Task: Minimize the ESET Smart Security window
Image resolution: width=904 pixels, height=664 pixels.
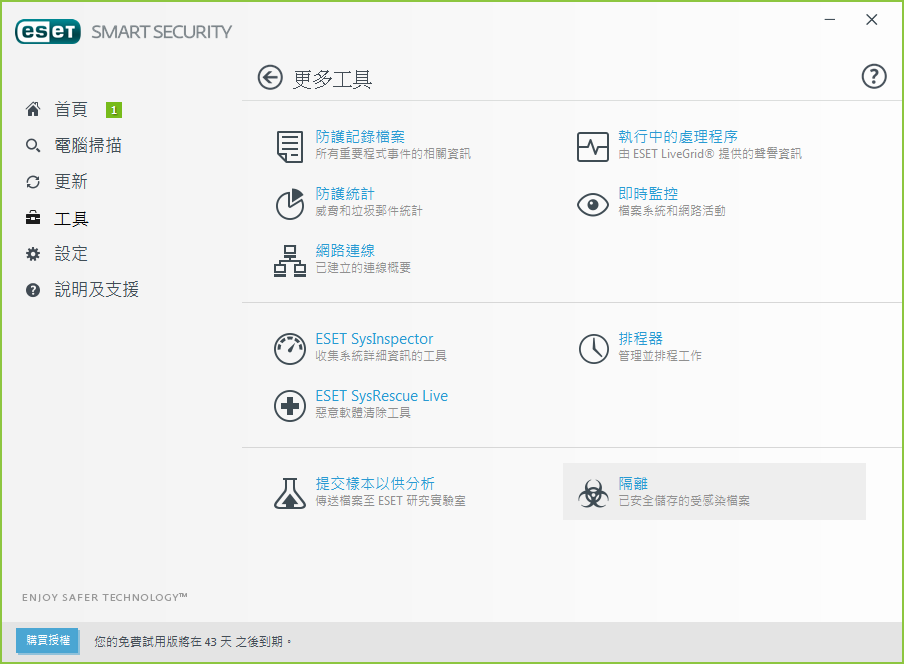Action: (830, 20)
